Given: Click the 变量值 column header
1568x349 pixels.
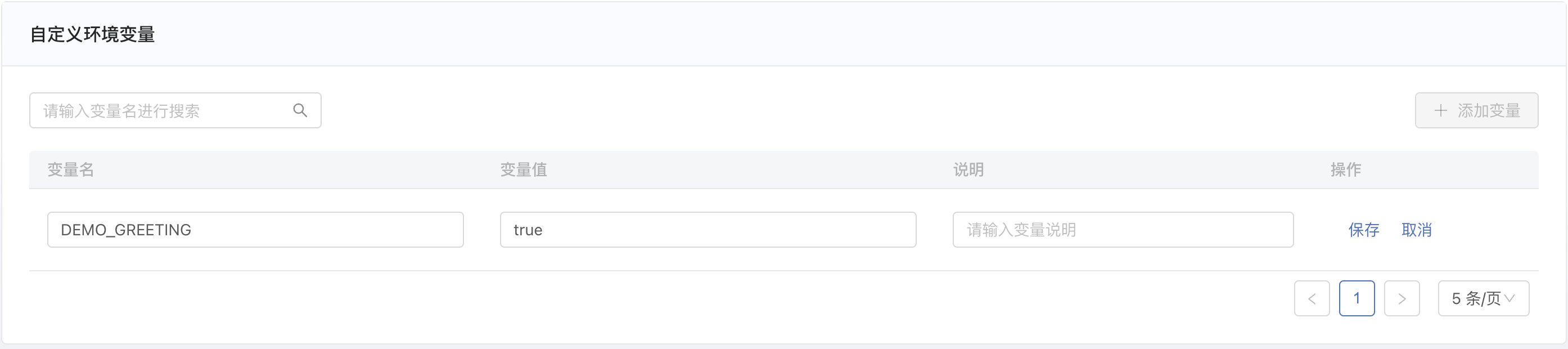Looking at the screenshot, I should click(524, 169).
